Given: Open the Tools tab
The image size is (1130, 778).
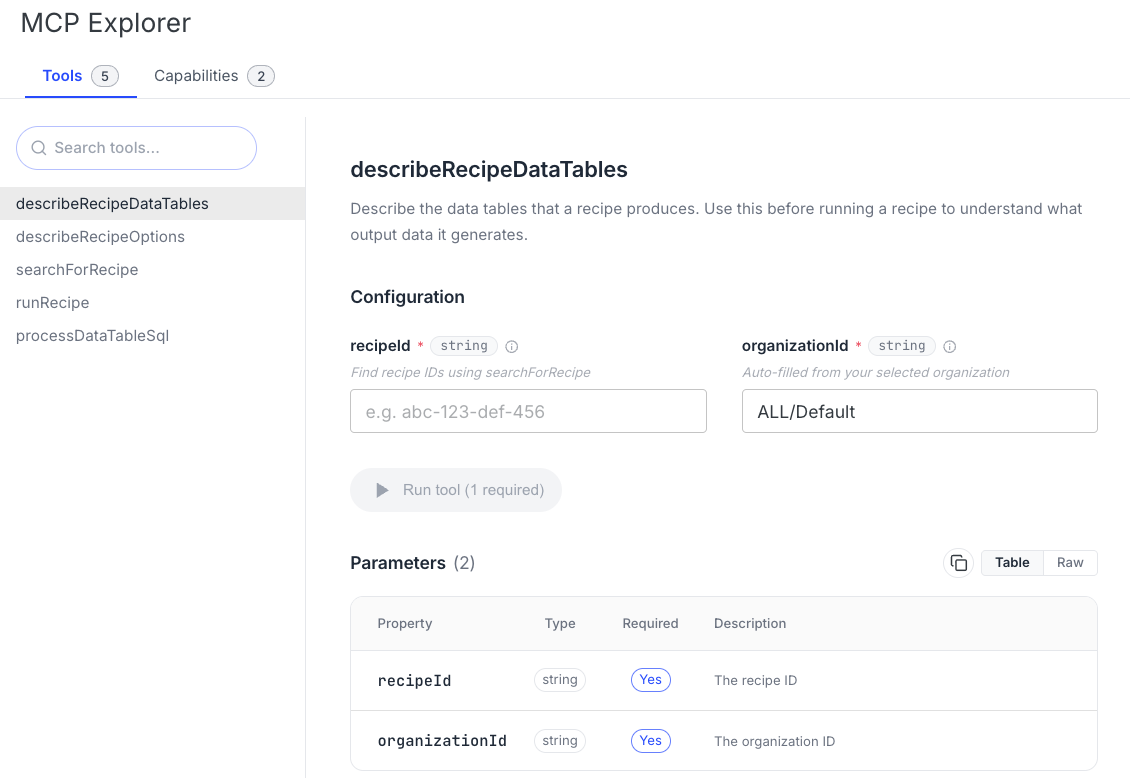Looking at the screenshot, I should coord(81,76).
